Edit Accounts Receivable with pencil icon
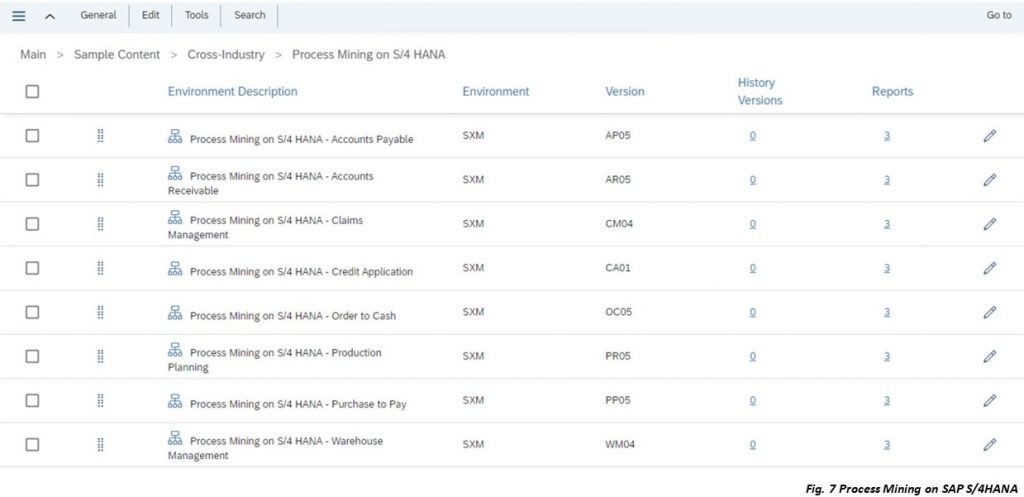This screenshot has width=1024, height=497. pos(989,180)
